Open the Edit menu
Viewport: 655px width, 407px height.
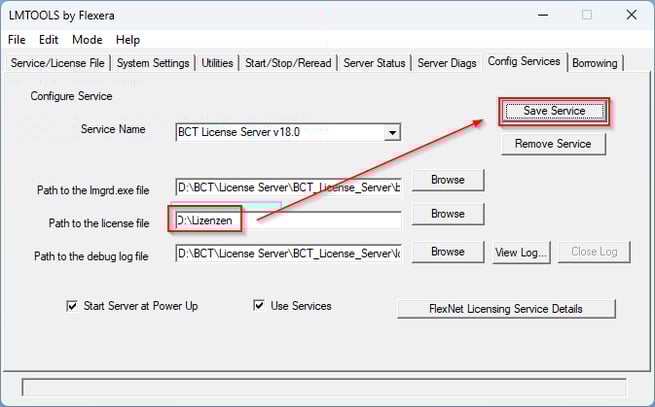[x=48, y=40]
